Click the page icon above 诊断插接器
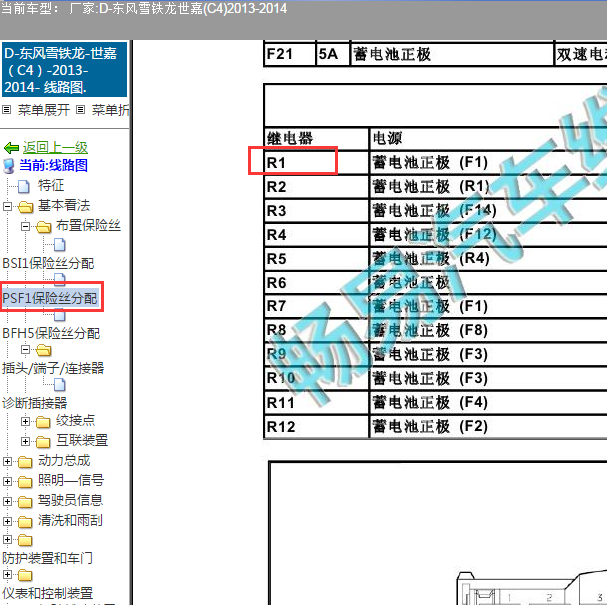Image resolution: width=607 pixels, height=605 pixels. 59,385
